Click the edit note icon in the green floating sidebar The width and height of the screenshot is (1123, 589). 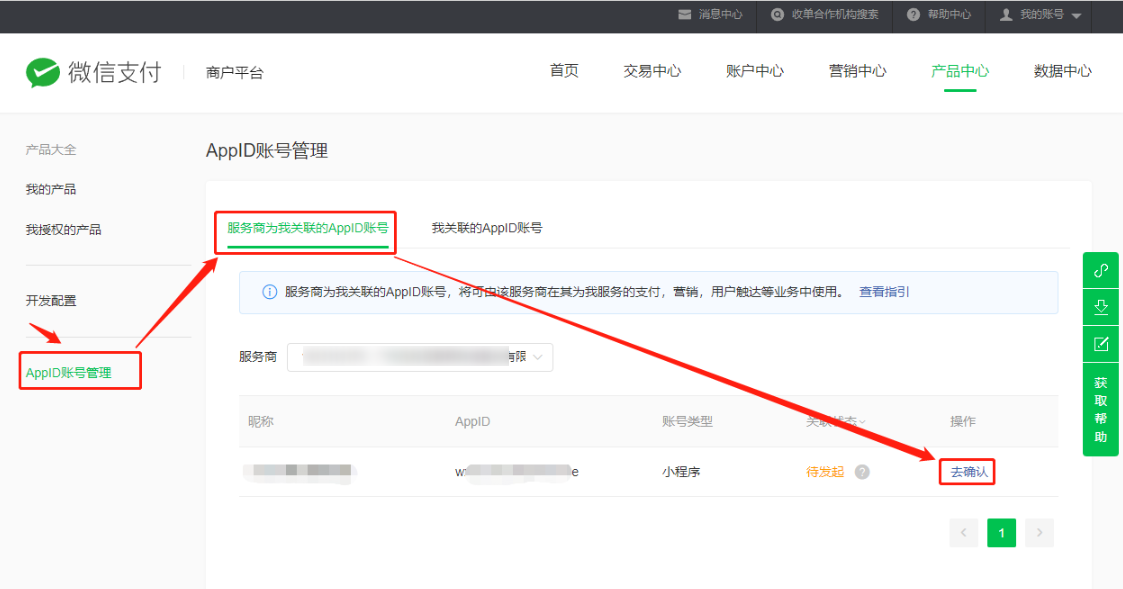click(1101, 344)
